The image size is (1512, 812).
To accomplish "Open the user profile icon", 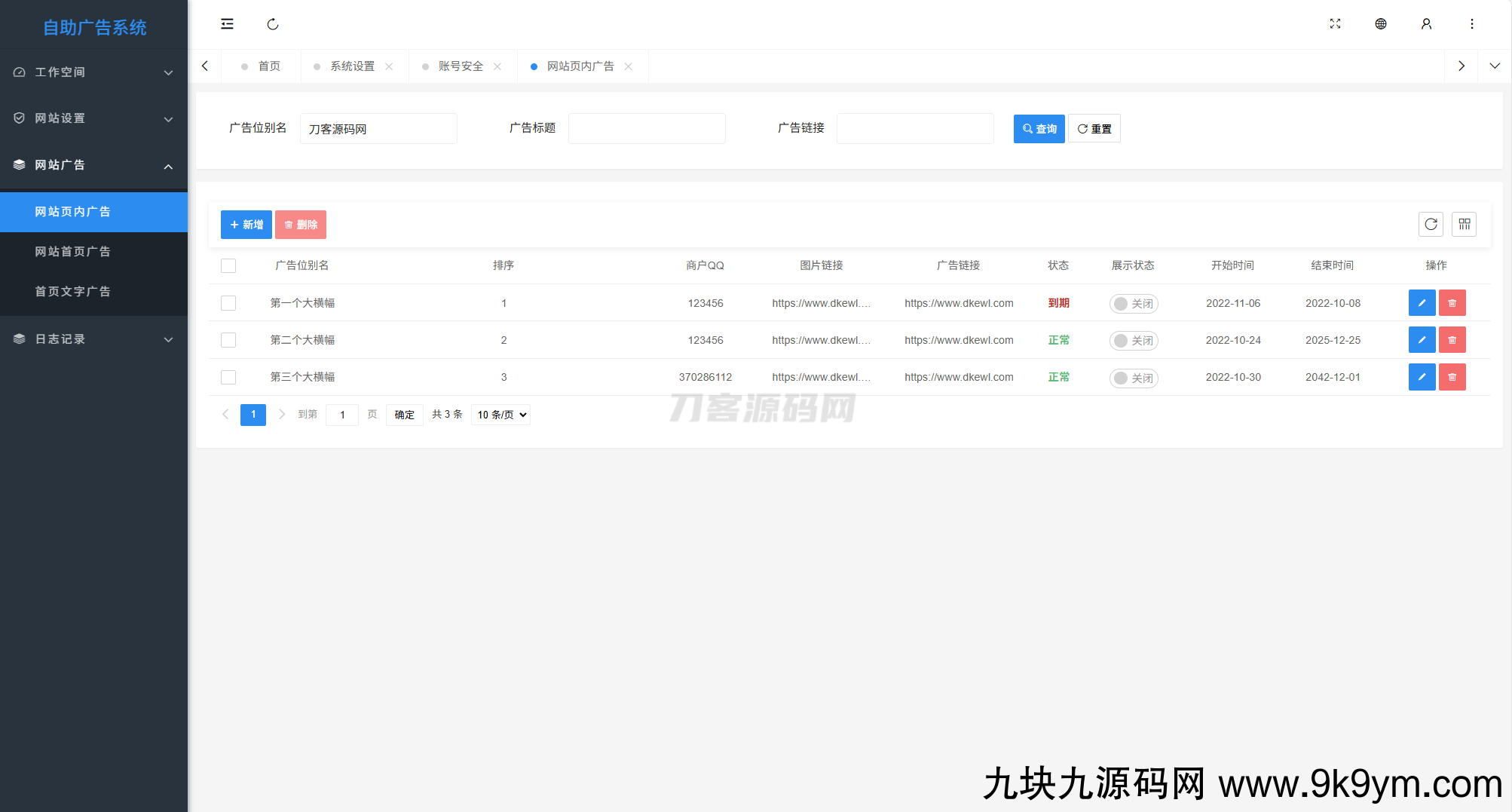I will tap(1426, 24).
